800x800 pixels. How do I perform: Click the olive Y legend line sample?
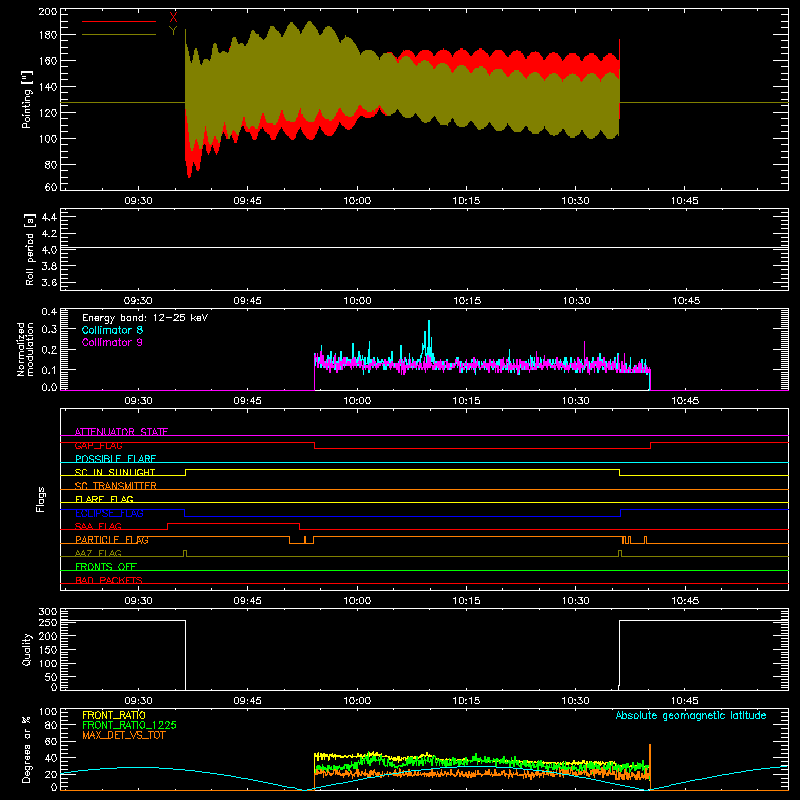pyautogui.click(x=119, y=35)
